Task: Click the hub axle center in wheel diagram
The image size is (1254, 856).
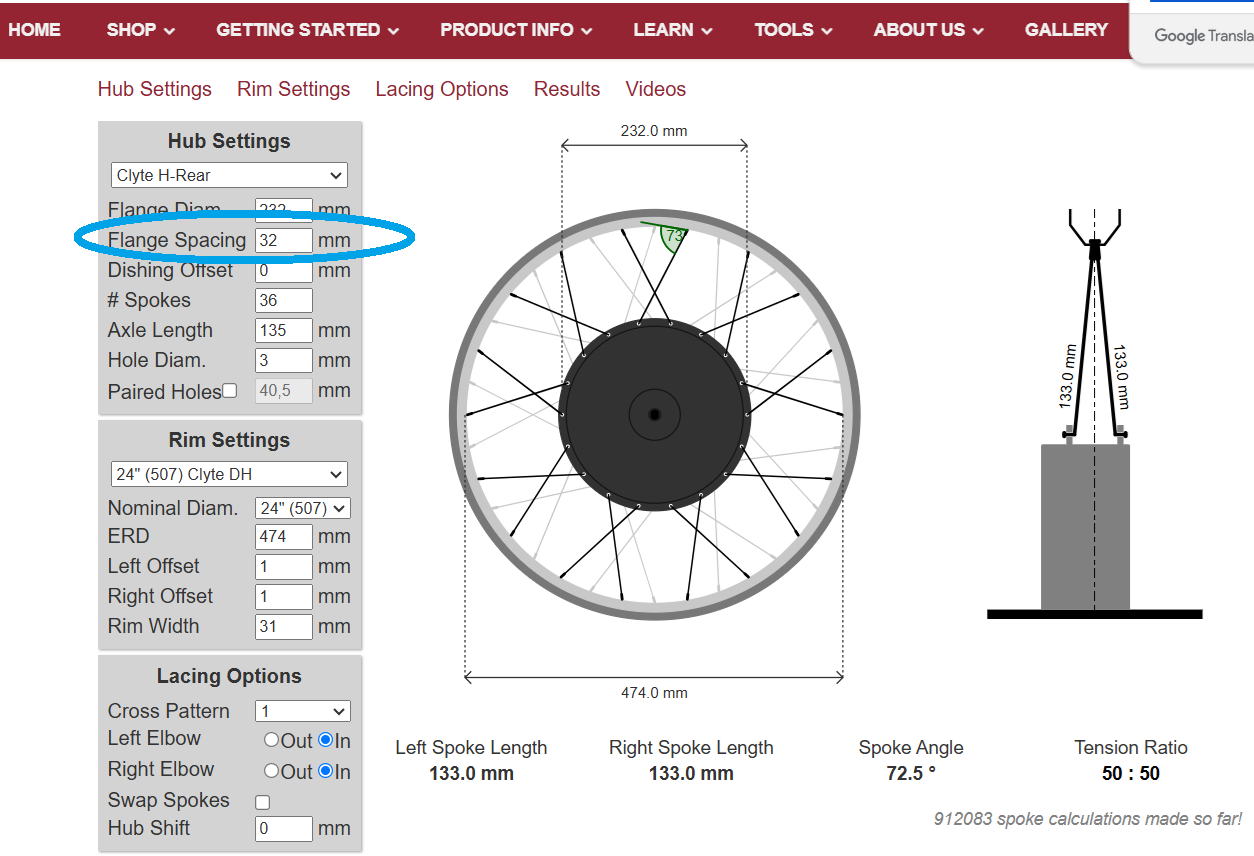Action: click(x=654, y=414)
